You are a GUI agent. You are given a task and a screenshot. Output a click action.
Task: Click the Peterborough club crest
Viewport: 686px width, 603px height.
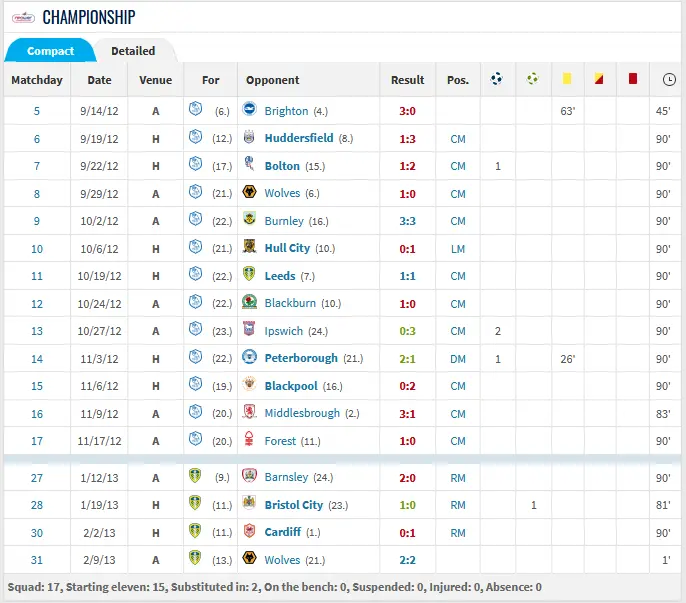pos(250,358)
